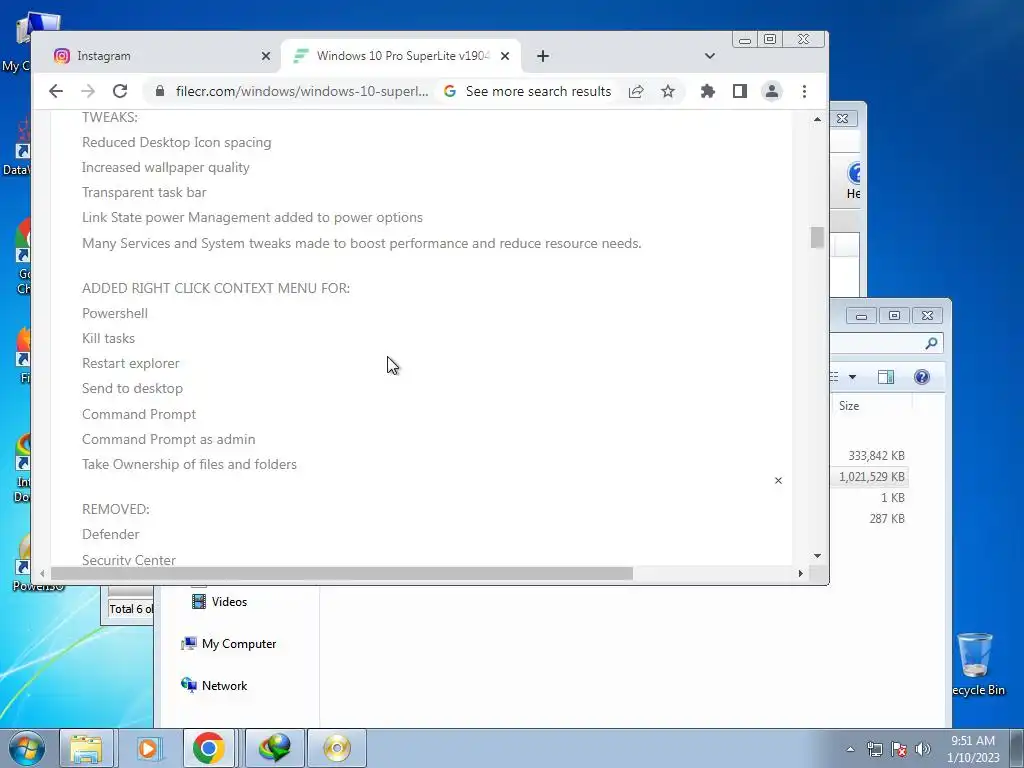1024x768 pixels.
Task: Click the 'Send to desktop' text
Action: [133, 389]
